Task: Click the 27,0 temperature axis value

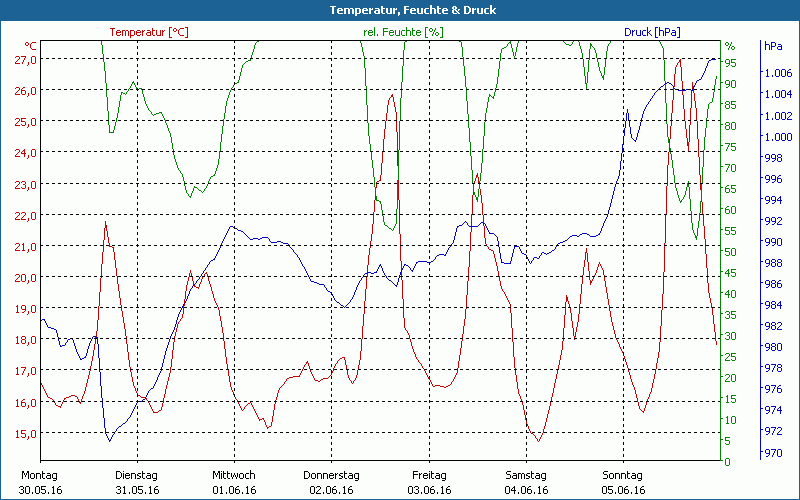Action: [x=25, y=60]
